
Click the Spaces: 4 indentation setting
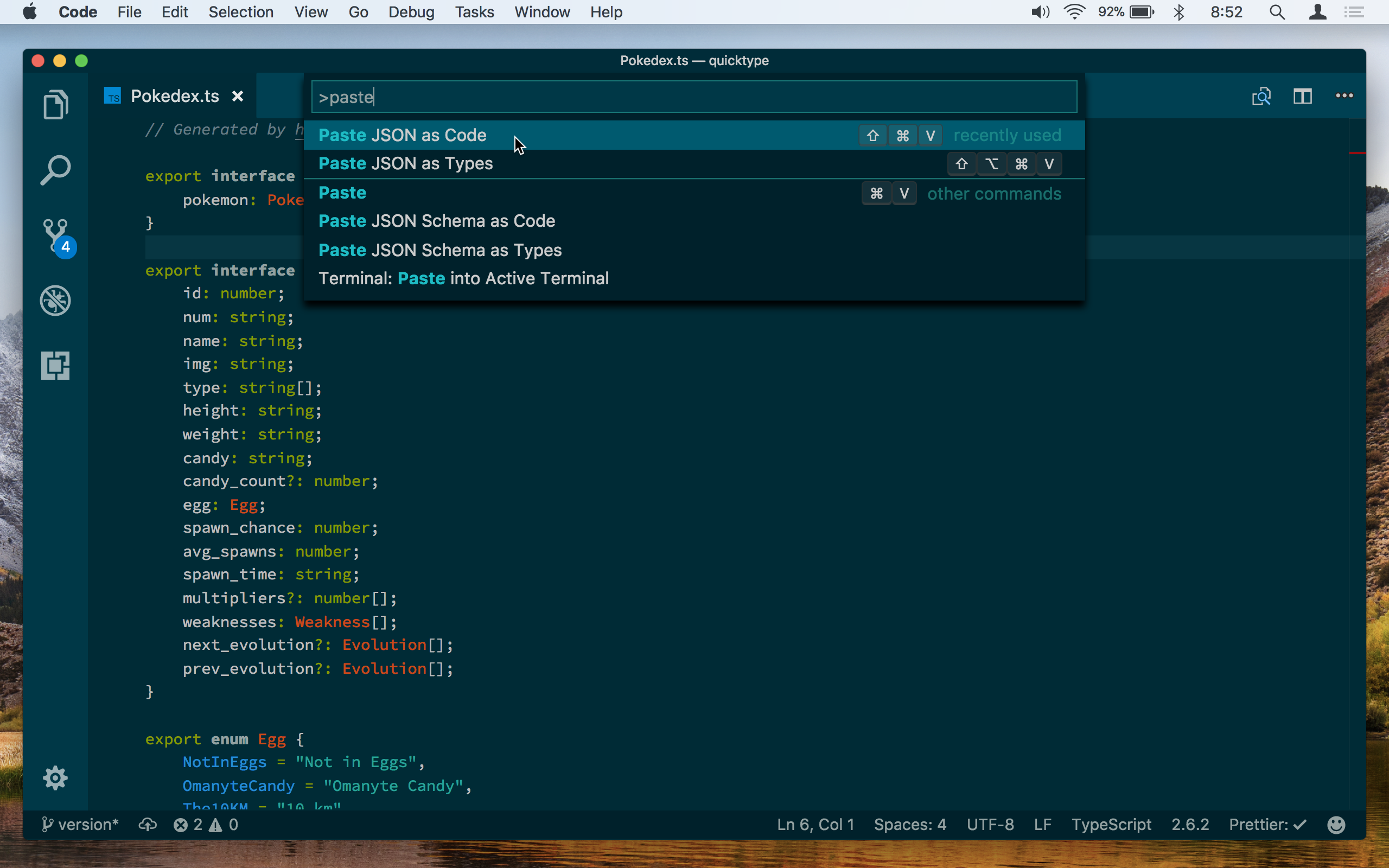pyautogui.click(x=910, y=825)
